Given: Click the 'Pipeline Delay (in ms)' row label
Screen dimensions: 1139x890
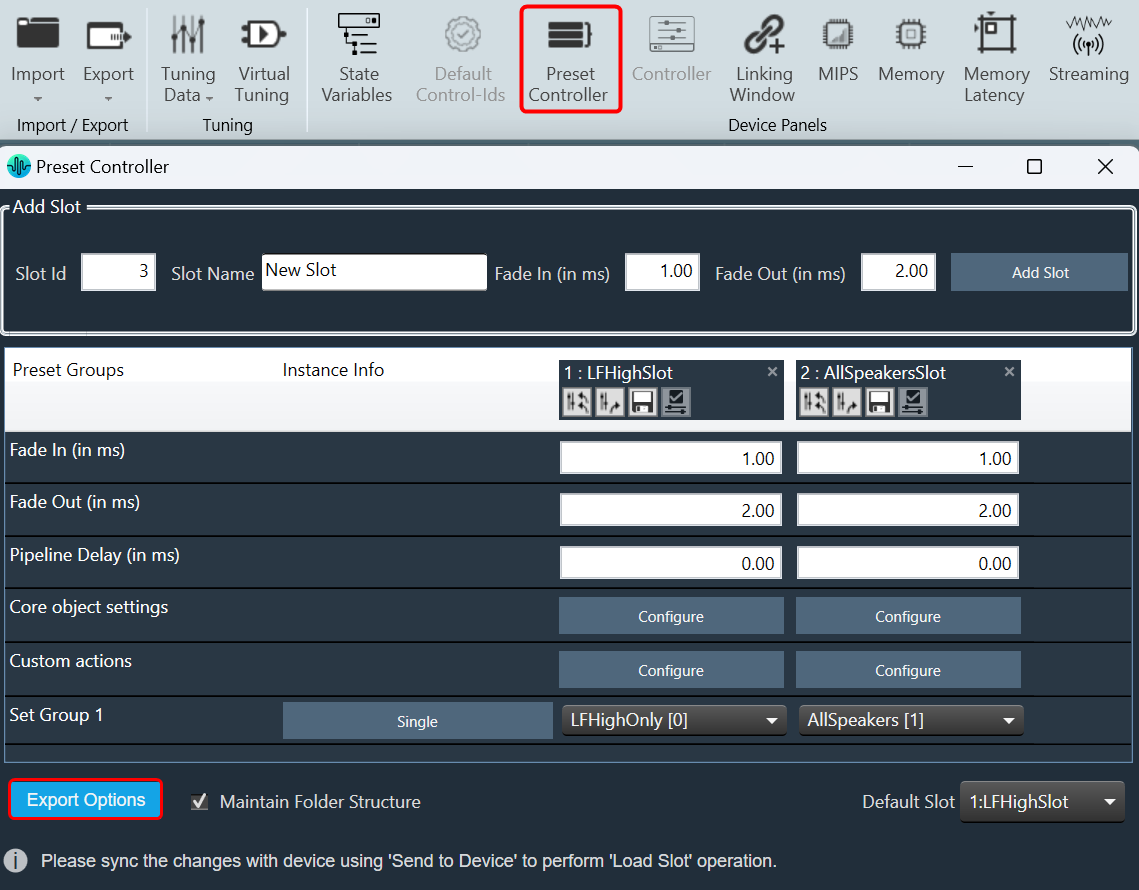Looking at the screenshot, I should 94,555.
